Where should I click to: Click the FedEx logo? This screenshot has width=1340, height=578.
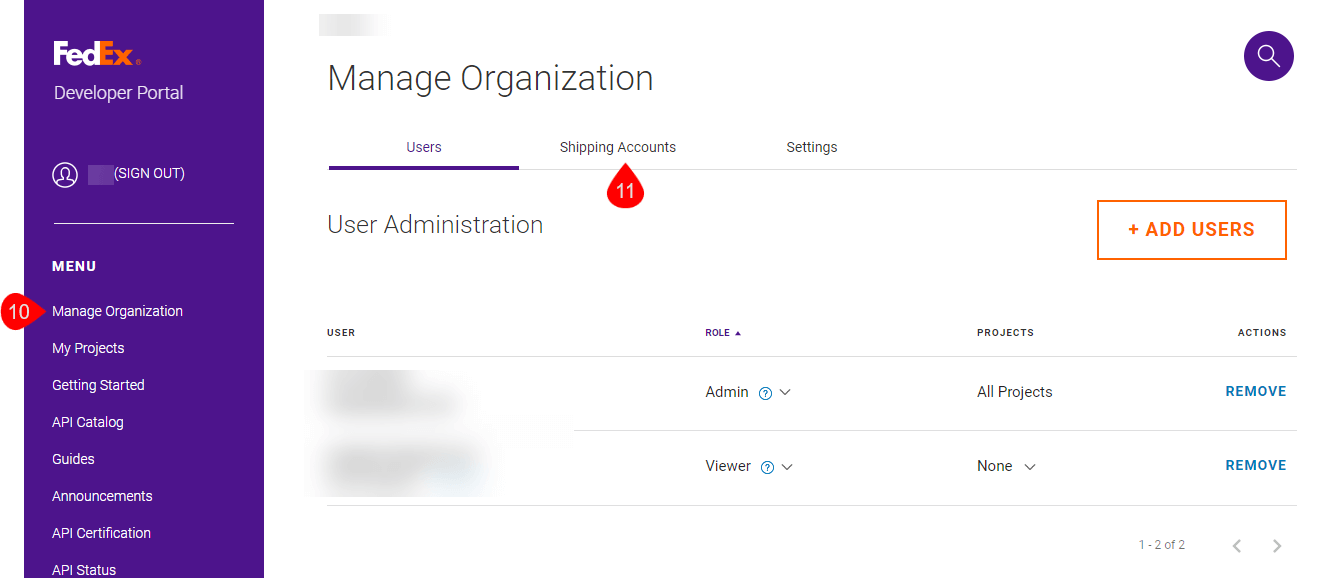[97, 54]
